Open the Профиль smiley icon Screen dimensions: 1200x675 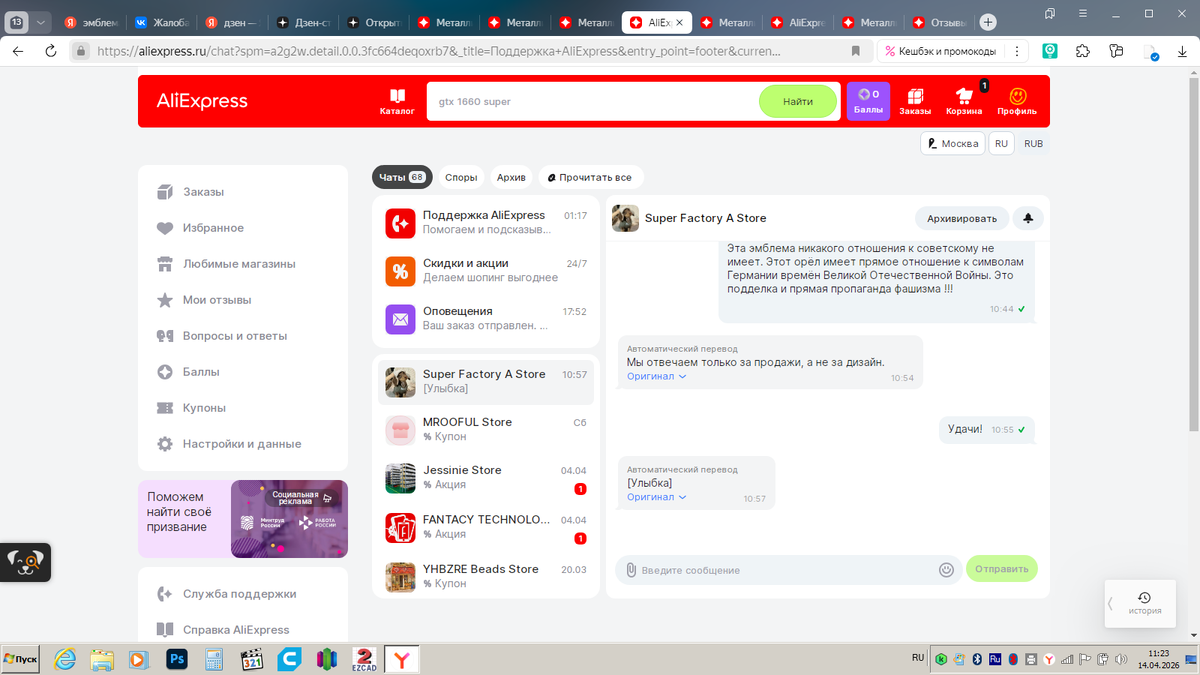[x=1017, y=101]
